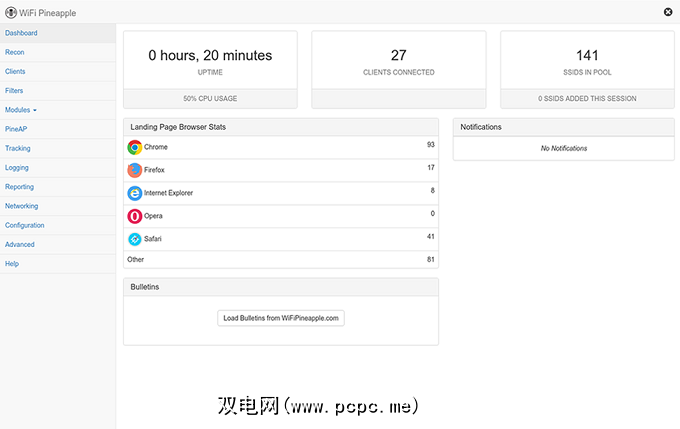Click the 'Internet Explorer' row label
The image size is (680, 429).
coord(168,193)
